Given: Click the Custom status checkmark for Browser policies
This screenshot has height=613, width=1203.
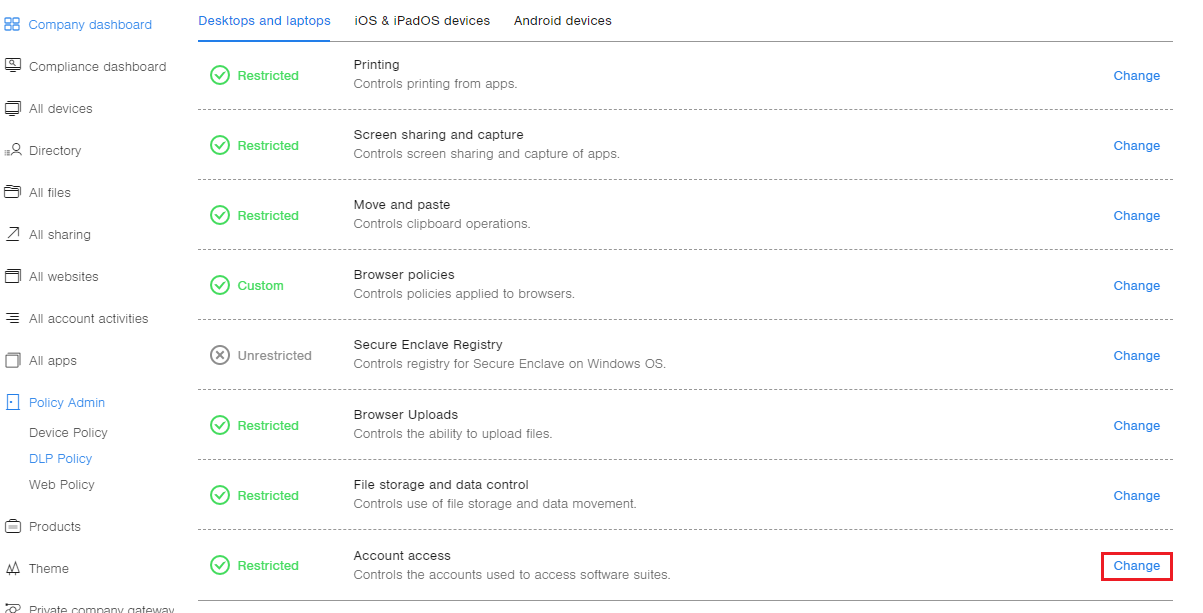Looking at the screenshot, I should [x=220, y=285].
